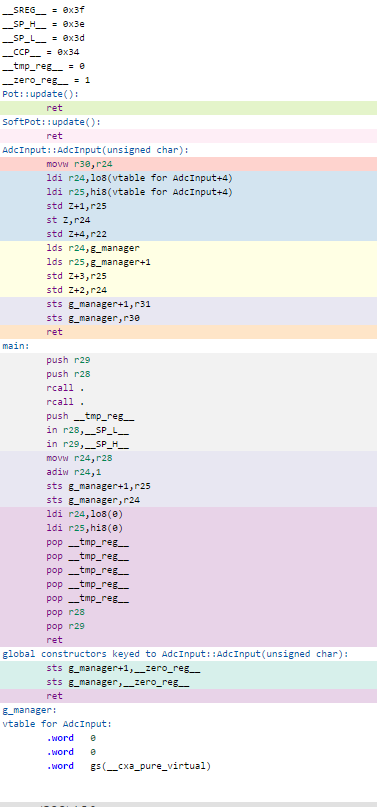Image resolution: width=377 pixels, height=807 pixels.
Task: Click the "sts g_manager,__zero_reg__" instruction
Action: point(118,682)
